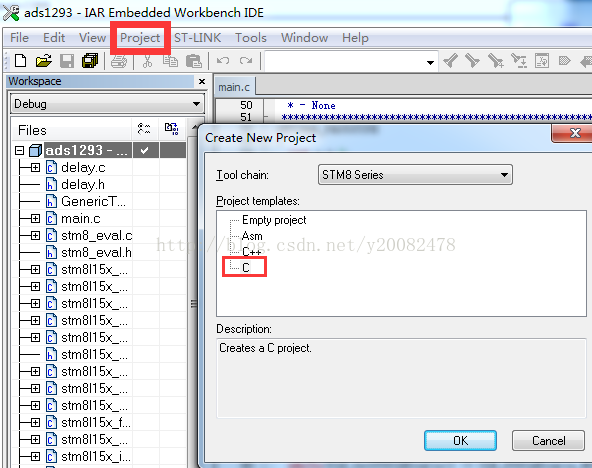
Task: Open the ST-LINK menu
Action: [197, 38]
